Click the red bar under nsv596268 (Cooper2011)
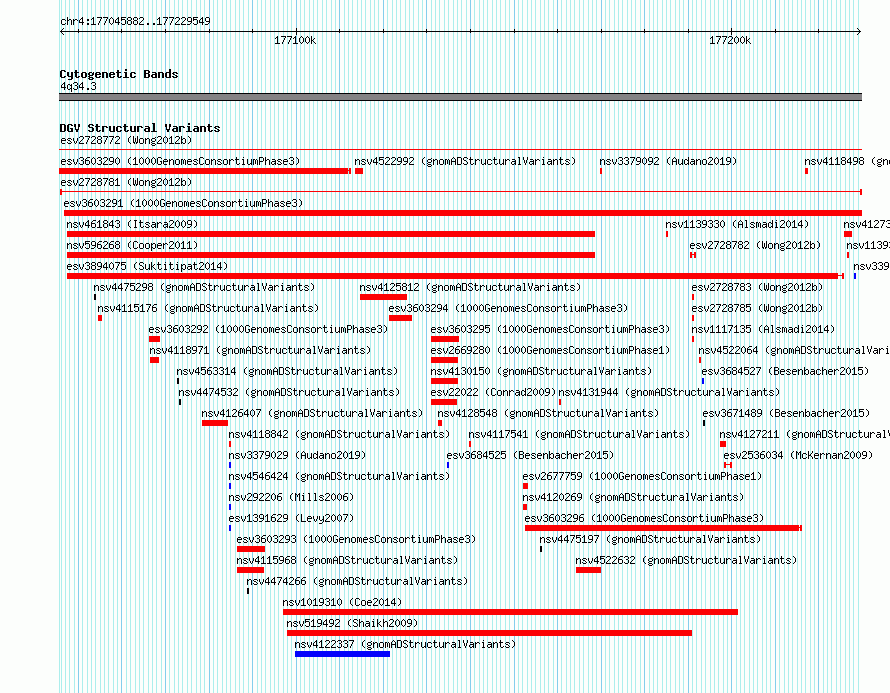 pyautogui.click(x=331, y=255)
